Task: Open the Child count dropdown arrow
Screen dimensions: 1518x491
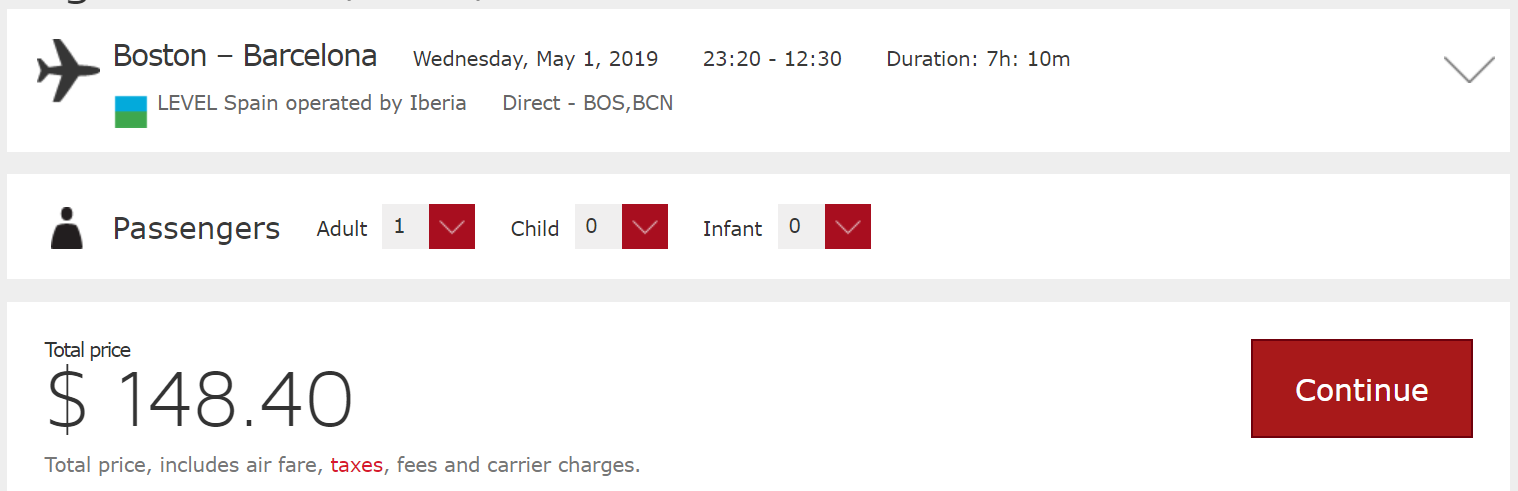Action: tap(645, 227)
